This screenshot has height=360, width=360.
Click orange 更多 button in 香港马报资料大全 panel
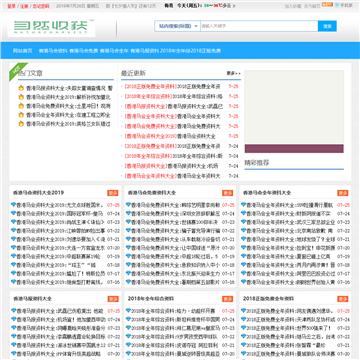(x=113, y=299)
